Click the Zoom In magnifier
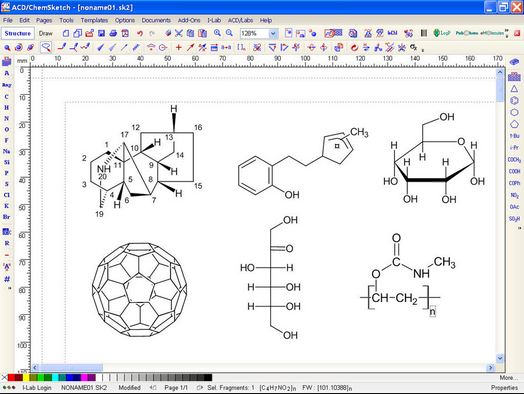 (217, 33)
